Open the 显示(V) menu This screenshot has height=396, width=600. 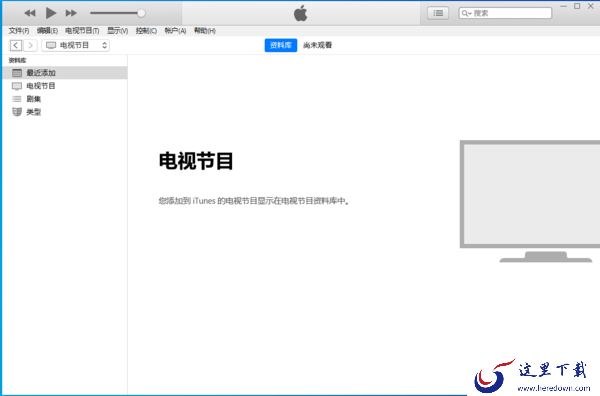117,31
